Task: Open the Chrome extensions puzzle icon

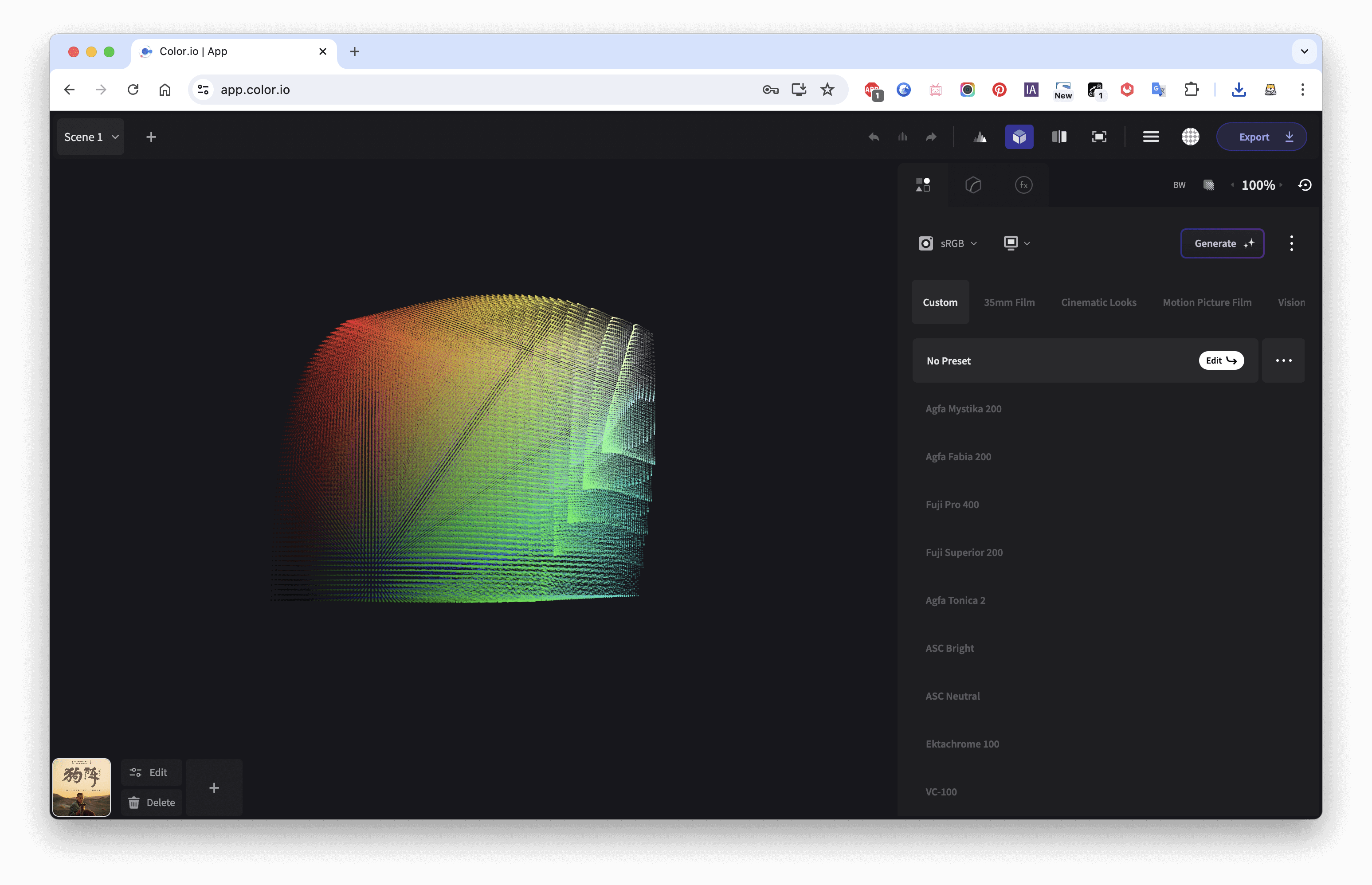Action: click(x=1192, y=90)
